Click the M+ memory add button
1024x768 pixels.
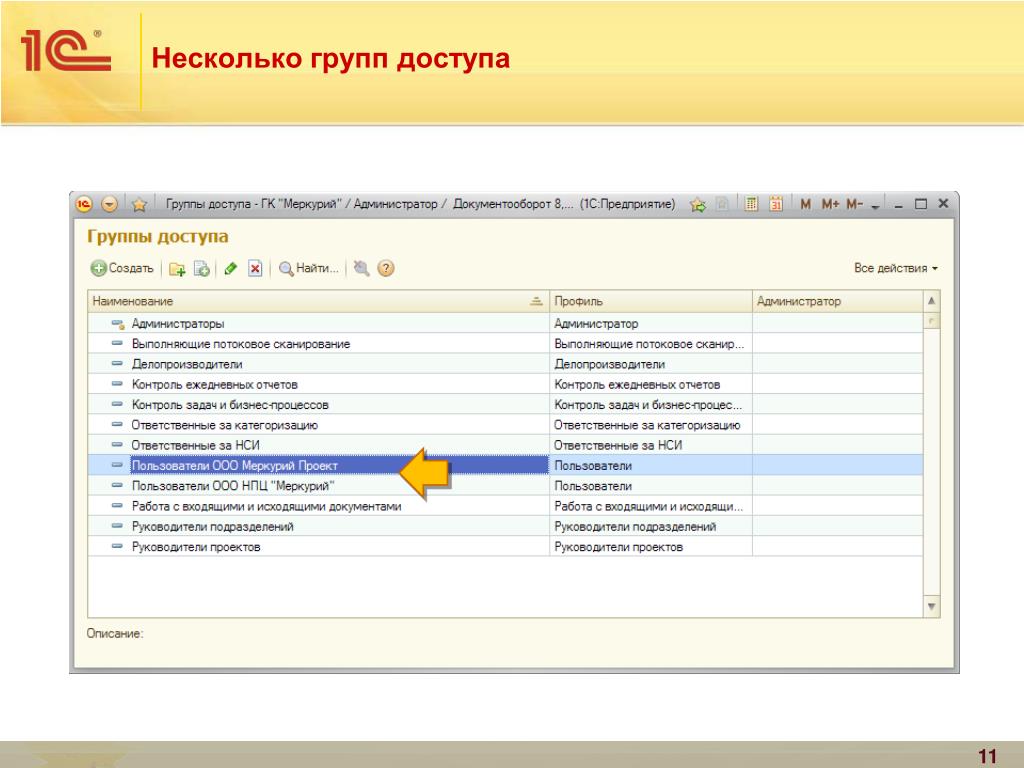[x=830, y=204]
